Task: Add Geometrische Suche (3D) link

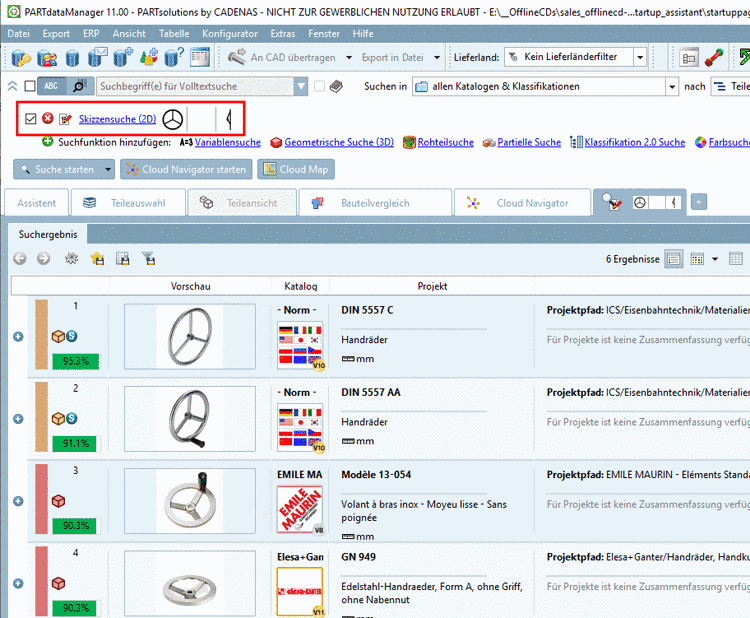Action: (x=339, y=142)
